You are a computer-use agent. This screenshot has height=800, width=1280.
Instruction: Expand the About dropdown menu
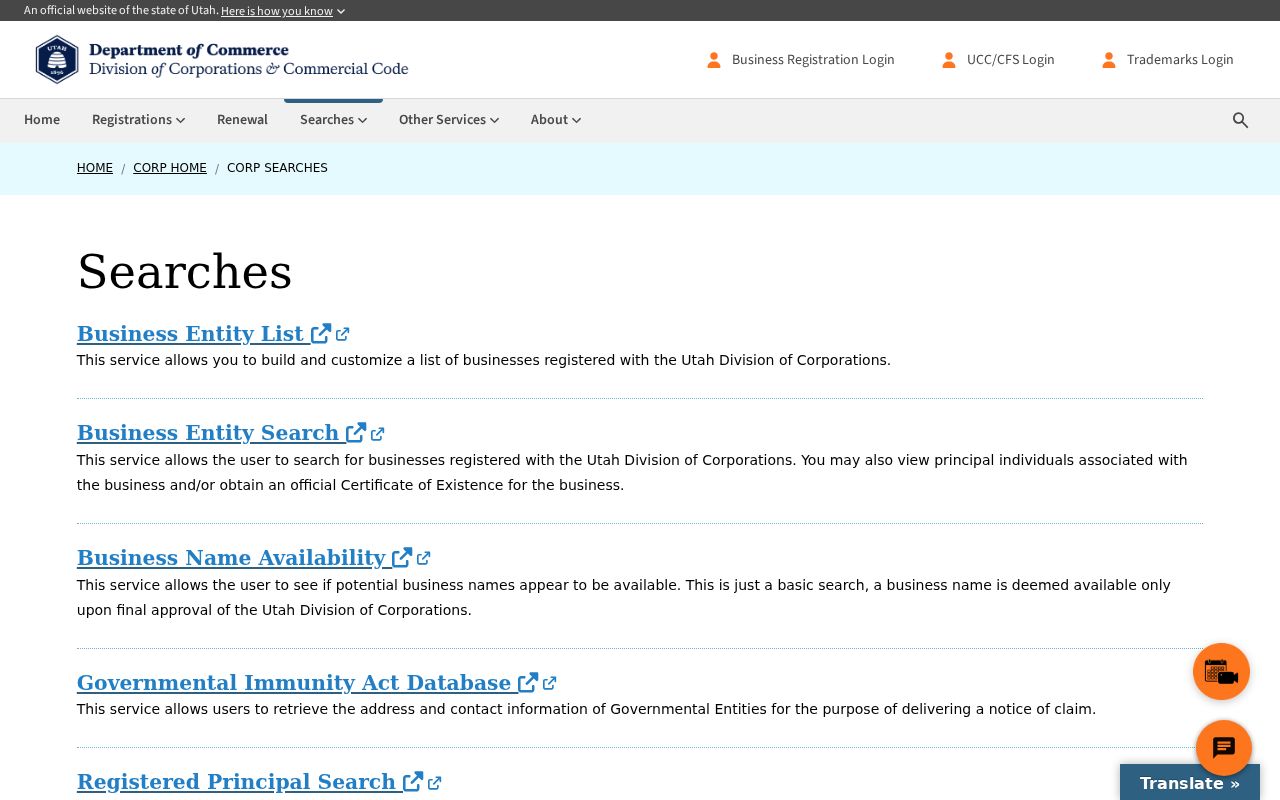click(556, 120)
